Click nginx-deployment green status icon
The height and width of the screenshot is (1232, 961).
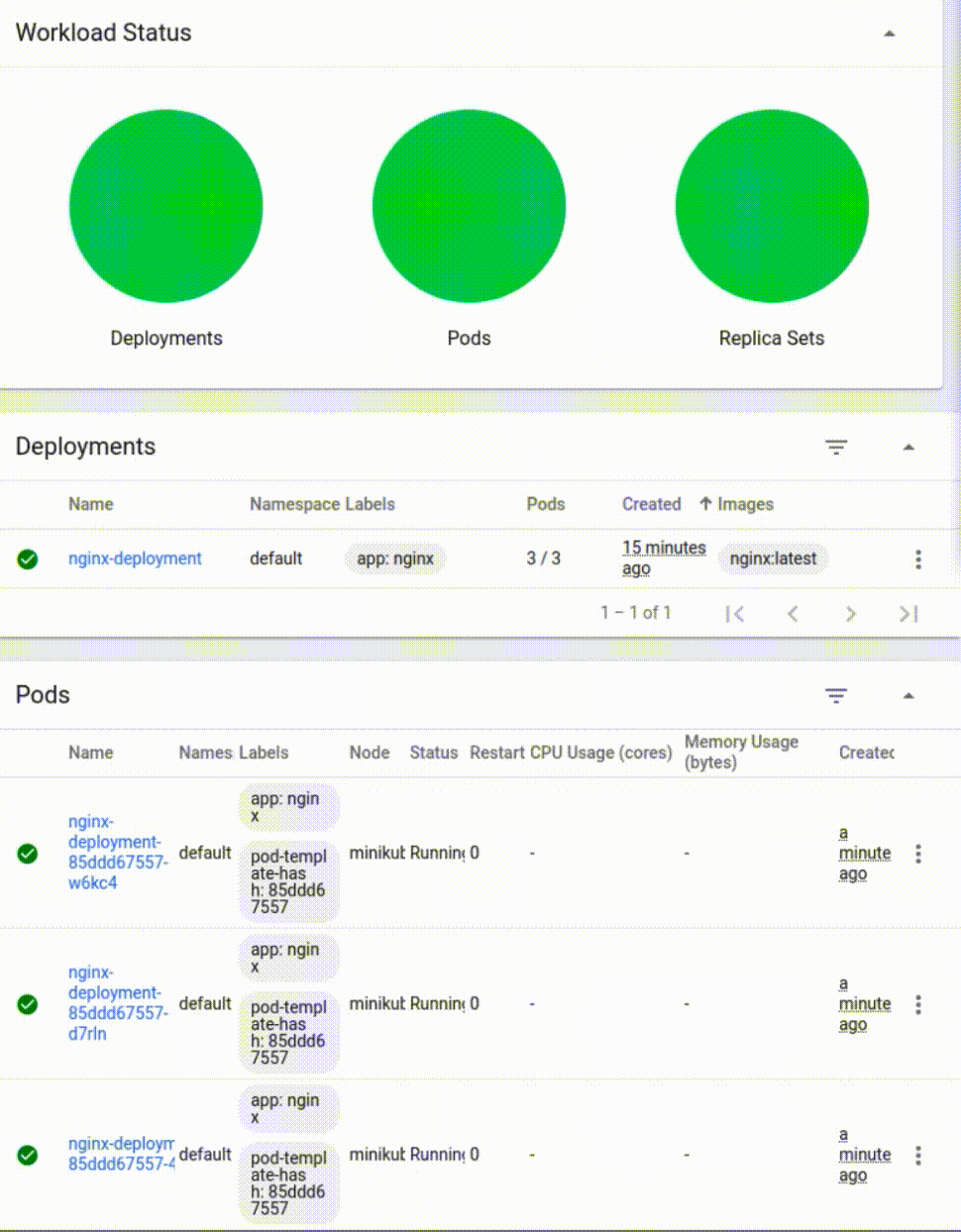pos(28,560)
